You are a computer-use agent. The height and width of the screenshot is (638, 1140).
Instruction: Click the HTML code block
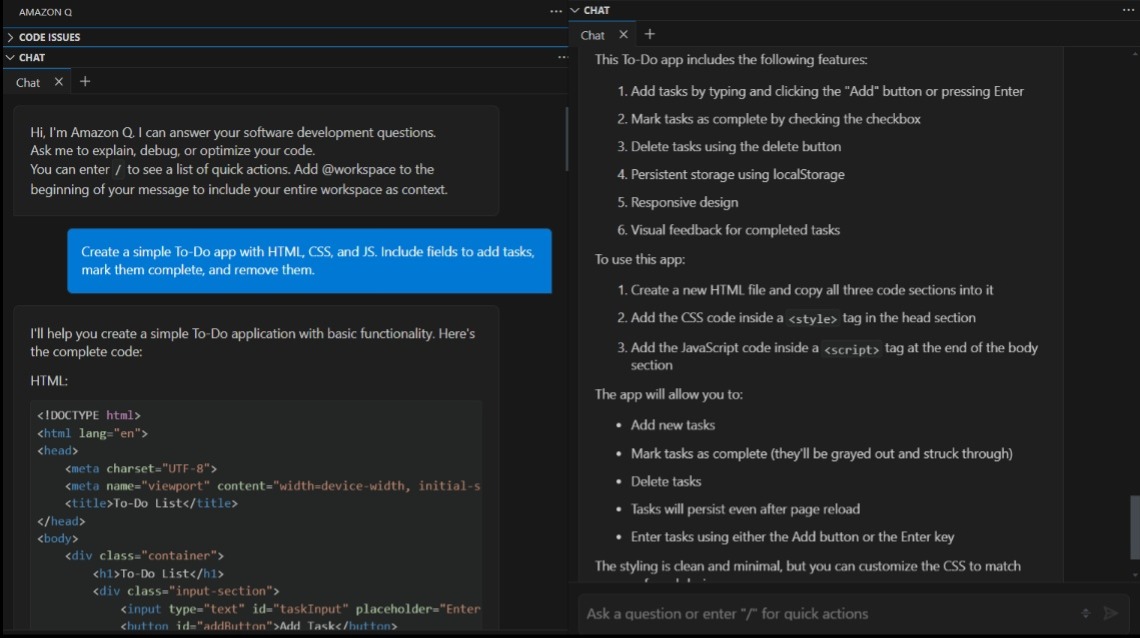click(x=256, y=515)
